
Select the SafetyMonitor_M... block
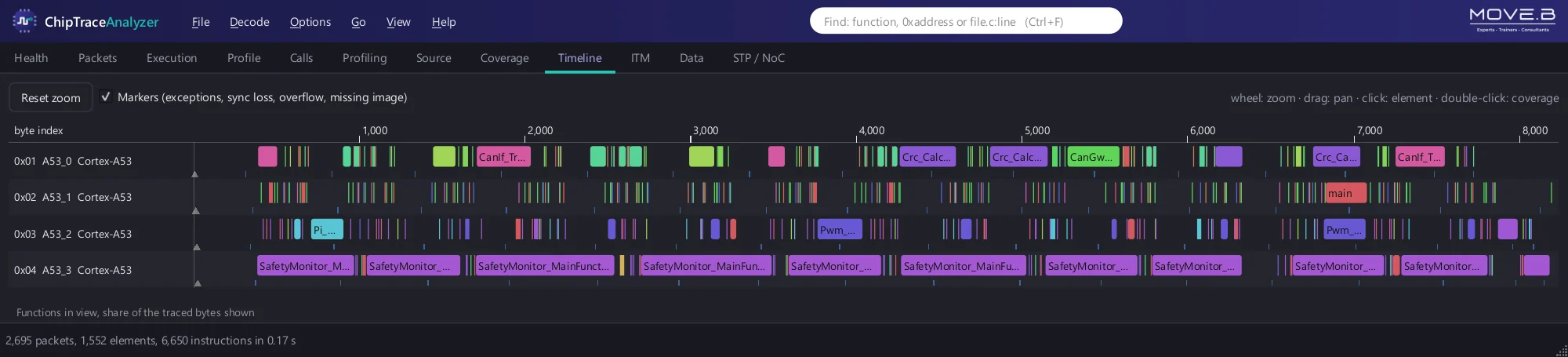pyautogui.click(x=306, y=265)
